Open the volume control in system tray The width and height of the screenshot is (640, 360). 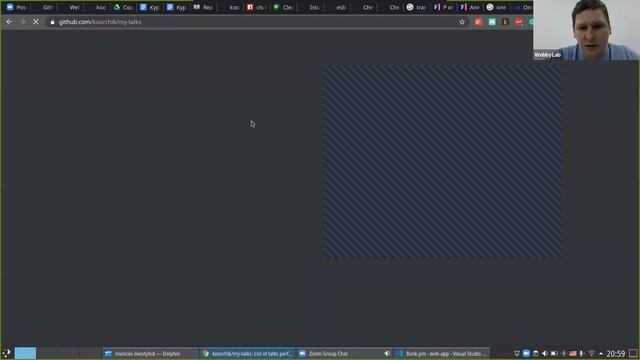(545, 353)
